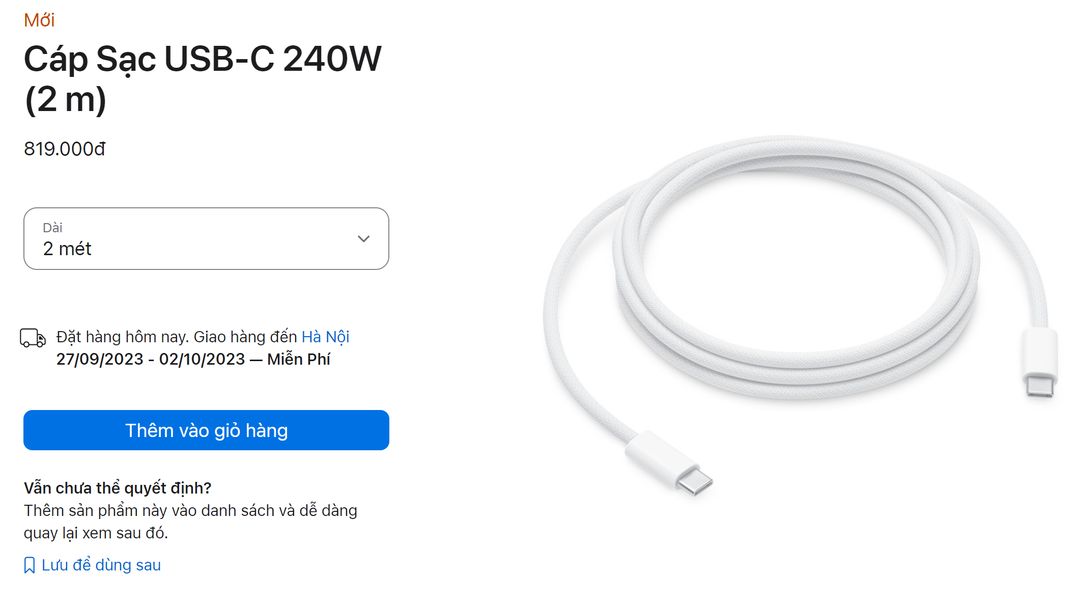Click "Thêm vào giỏ hàng" to add cable

click(x=205, y=430)
